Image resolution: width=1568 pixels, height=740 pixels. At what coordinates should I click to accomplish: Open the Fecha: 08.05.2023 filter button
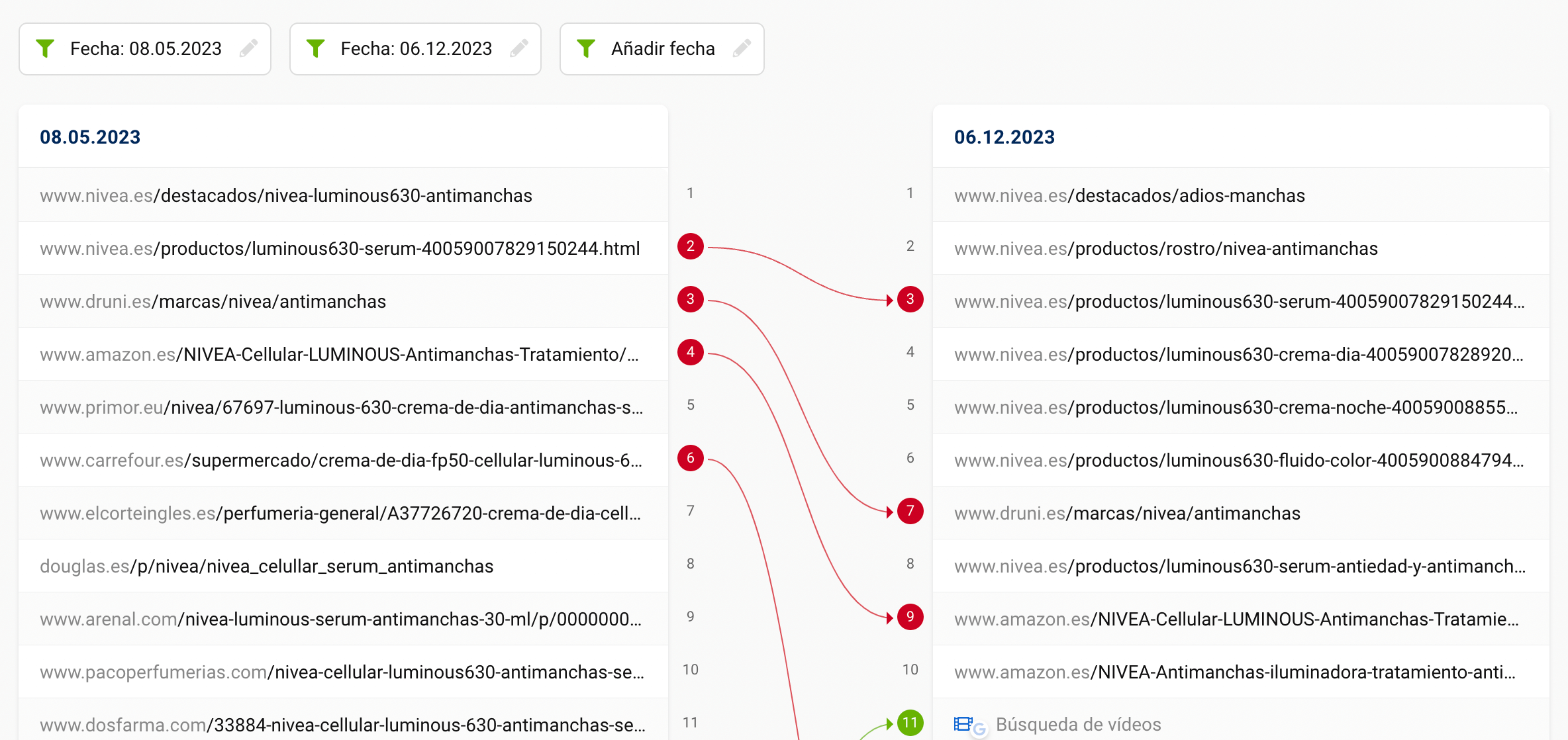pos(145,49)
